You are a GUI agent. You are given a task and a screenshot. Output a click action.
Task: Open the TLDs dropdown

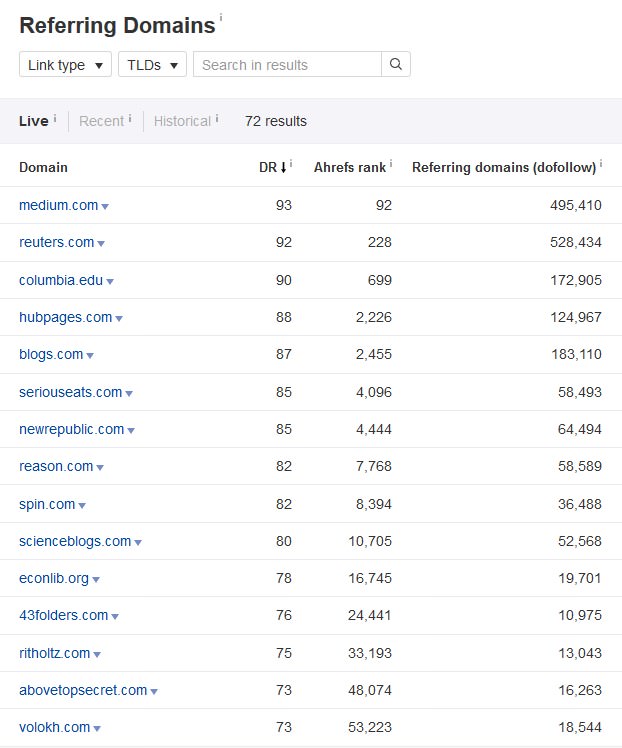152,64
